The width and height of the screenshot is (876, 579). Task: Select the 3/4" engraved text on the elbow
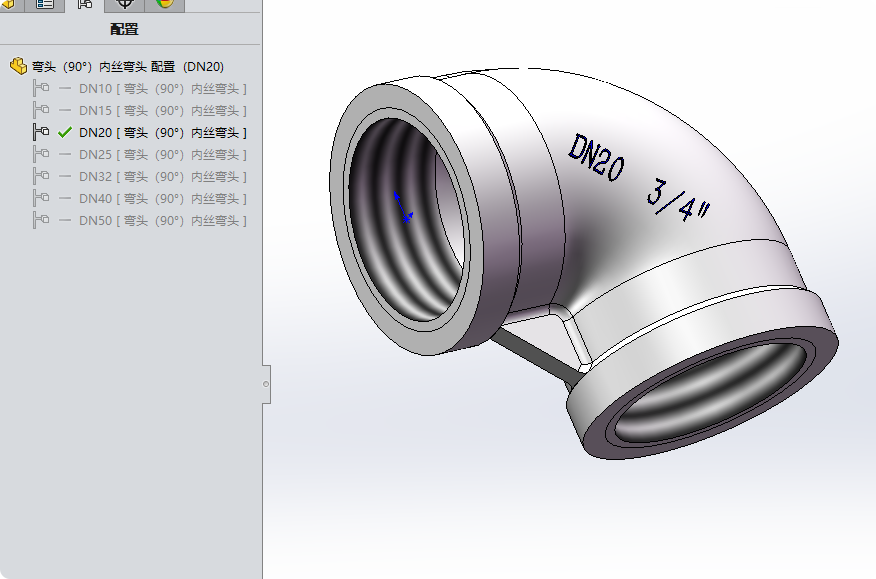[x=678, y=200]
